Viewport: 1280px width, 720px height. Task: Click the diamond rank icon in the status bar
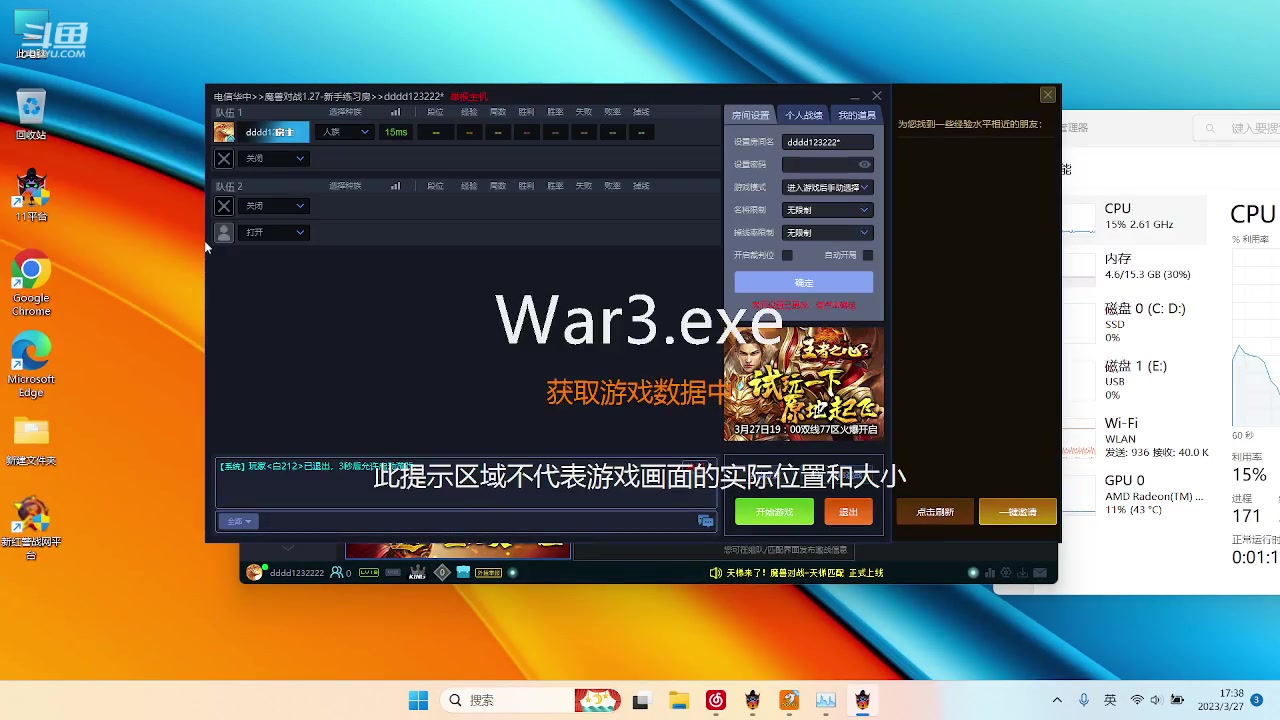point(442,573)
